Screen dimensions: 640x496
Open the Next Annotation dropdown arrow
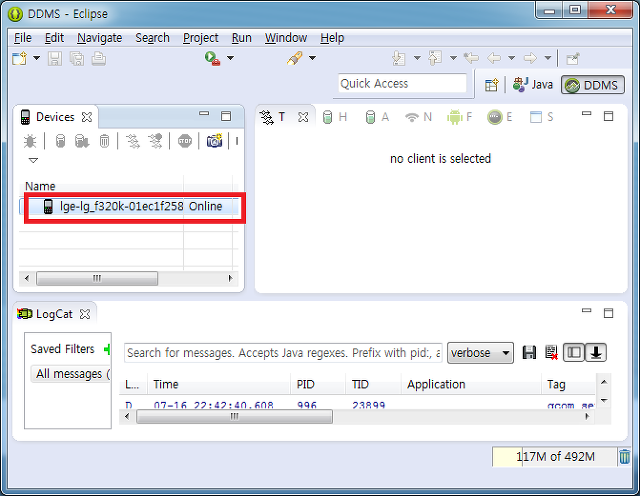(417, 58)
